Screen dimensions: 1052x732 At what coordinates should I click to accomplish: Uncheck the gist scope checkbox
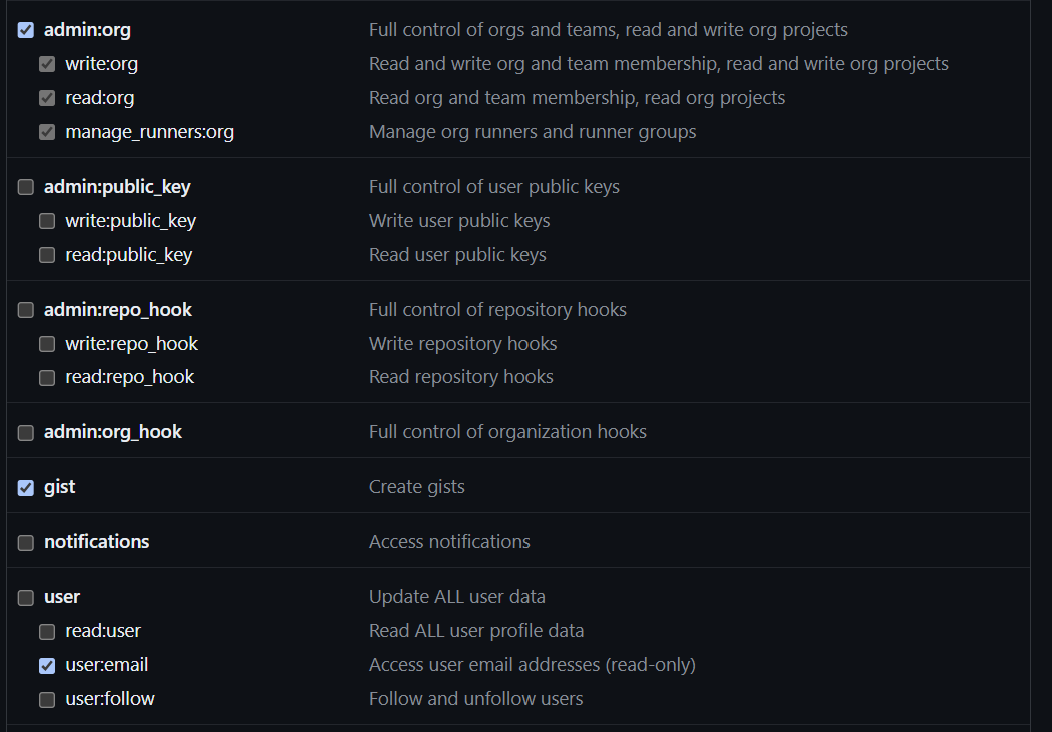(26, 487)
